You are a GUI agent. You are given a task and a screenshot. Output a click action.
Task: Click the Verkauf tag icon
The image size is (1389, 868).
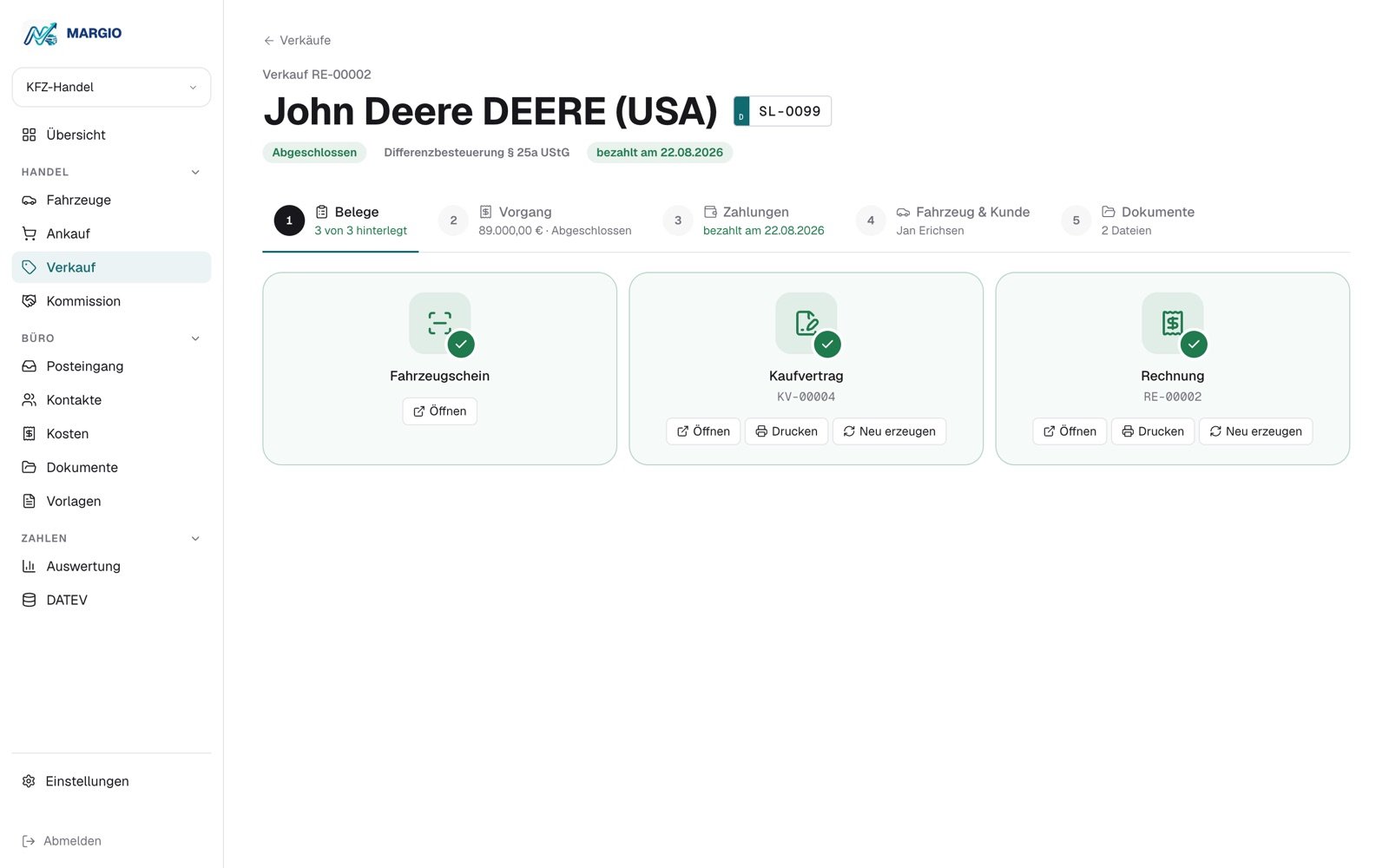point(30,267)
